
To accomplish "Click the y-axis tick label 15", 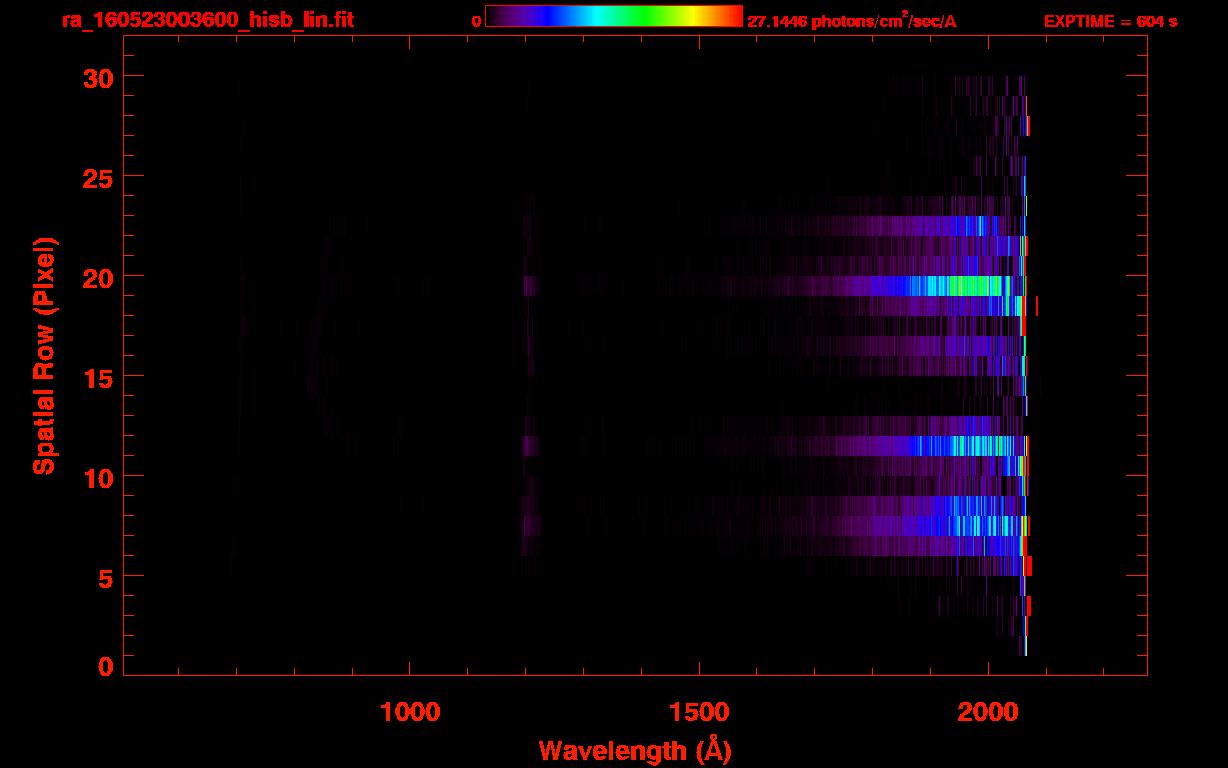I will pos(99,377).
